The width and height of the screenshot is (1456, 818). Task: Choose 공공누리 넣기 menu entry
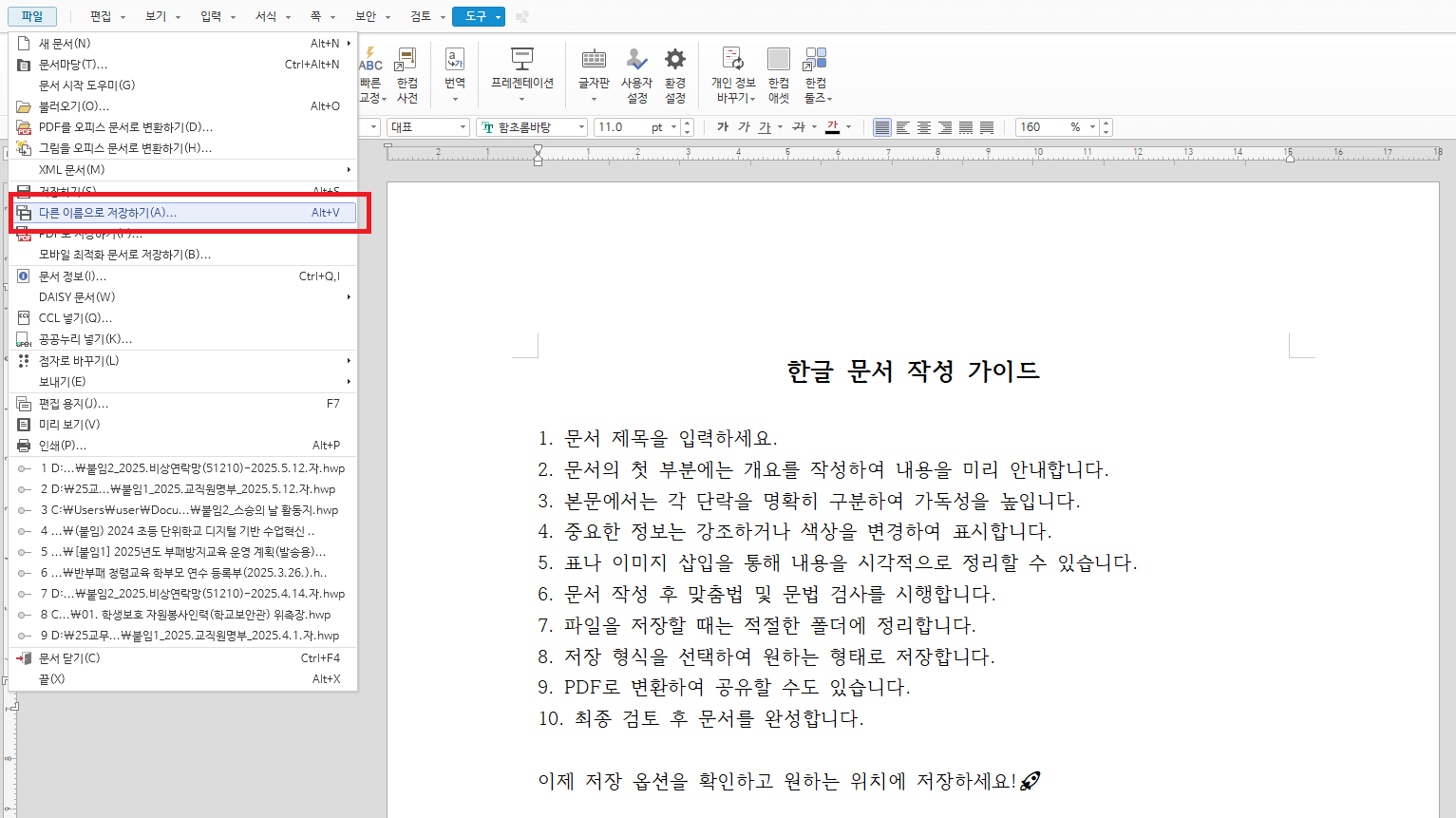(183, 339)
